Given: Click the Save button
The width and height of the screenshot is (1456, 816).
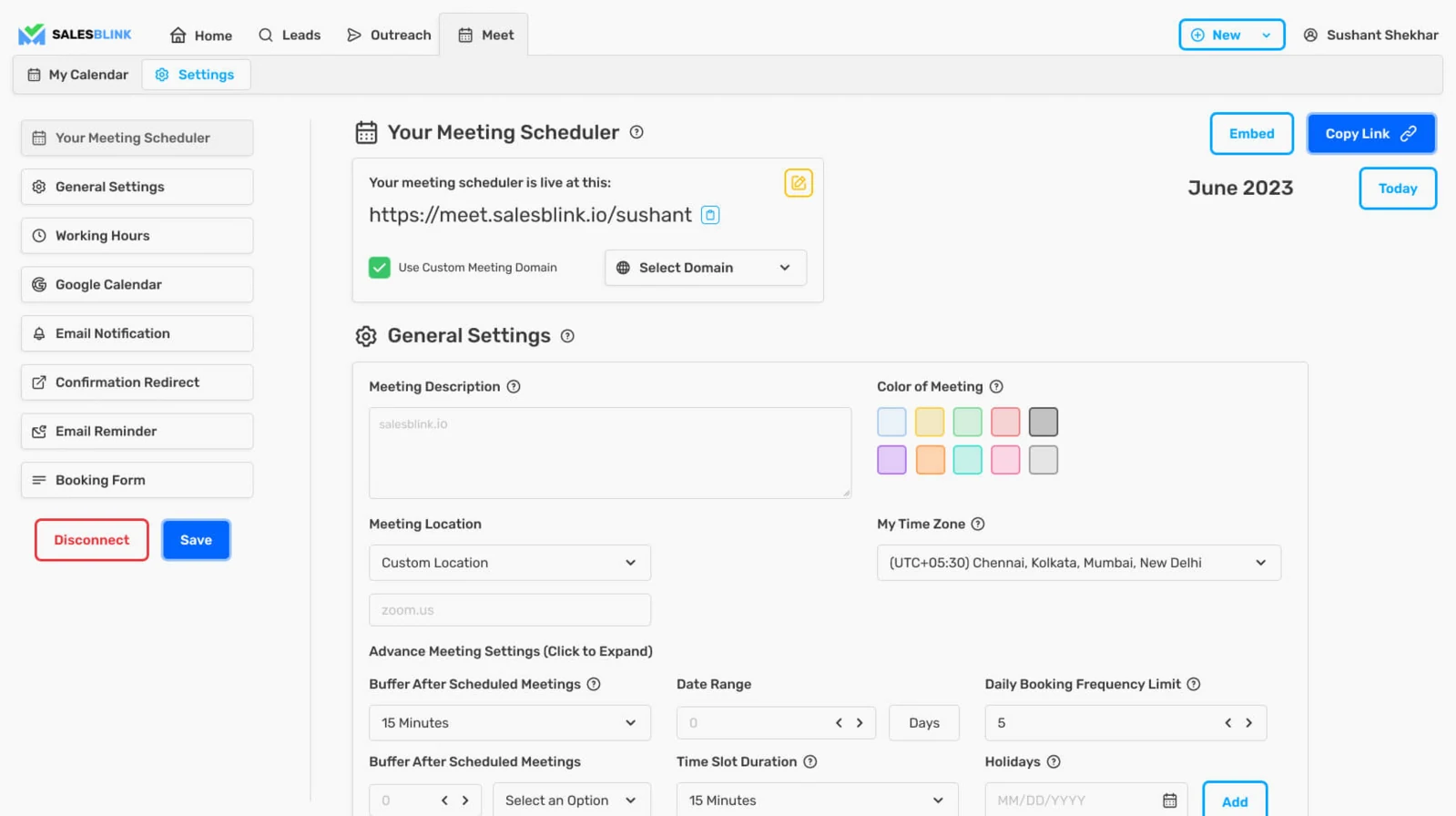Looking at the screenshot, I should [x=196, y=540].
